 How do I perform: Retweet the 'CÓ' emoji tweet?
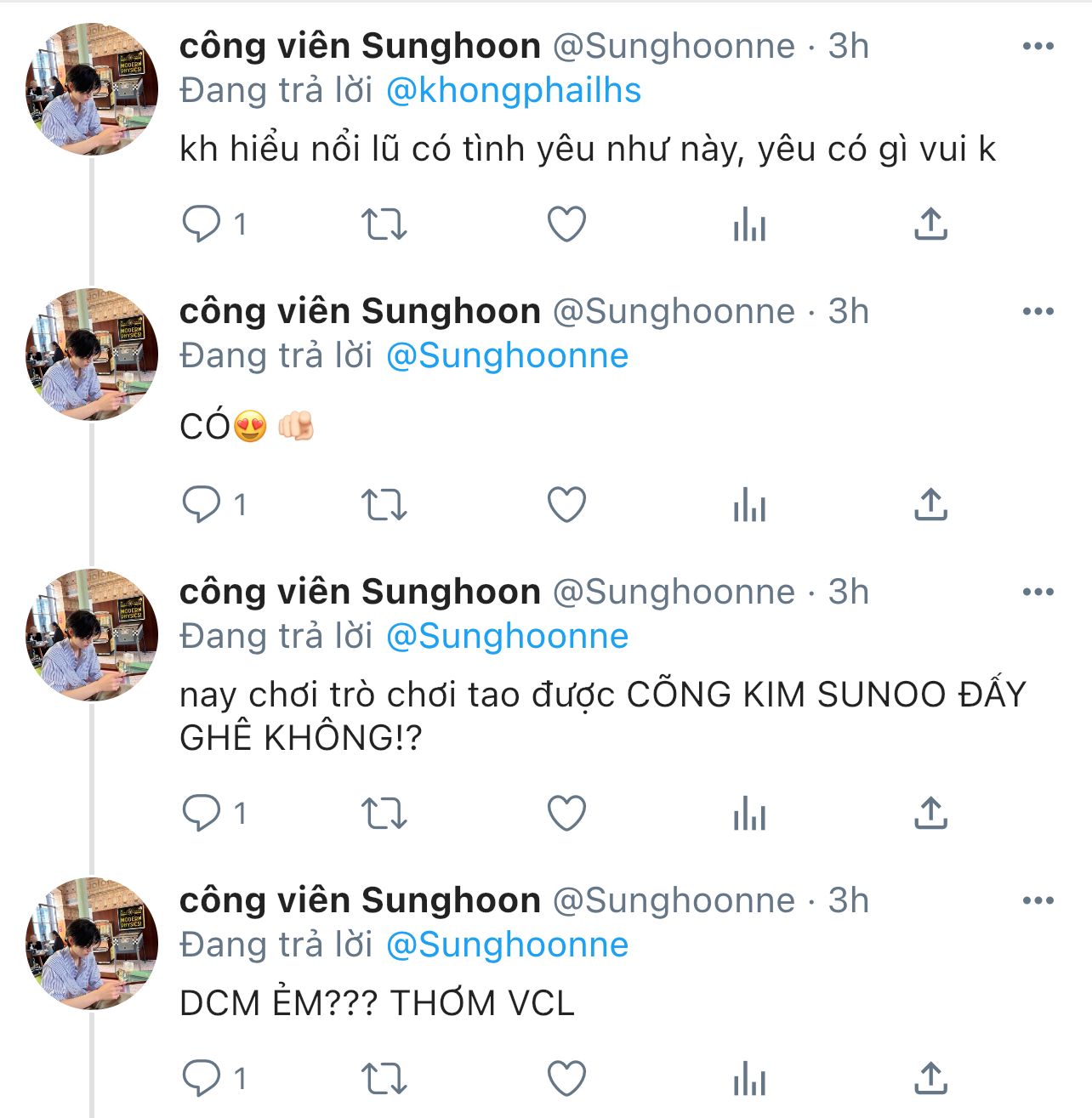coord(384,505)
